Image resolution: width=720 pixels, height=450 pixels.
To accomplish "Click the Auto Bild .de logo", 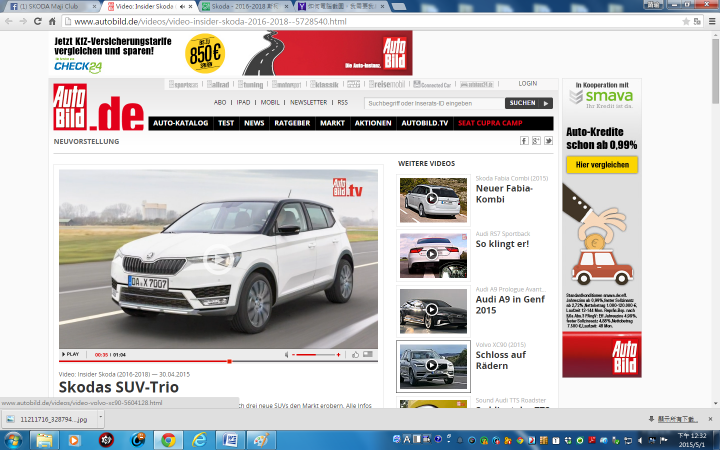I will coord(98,107).
